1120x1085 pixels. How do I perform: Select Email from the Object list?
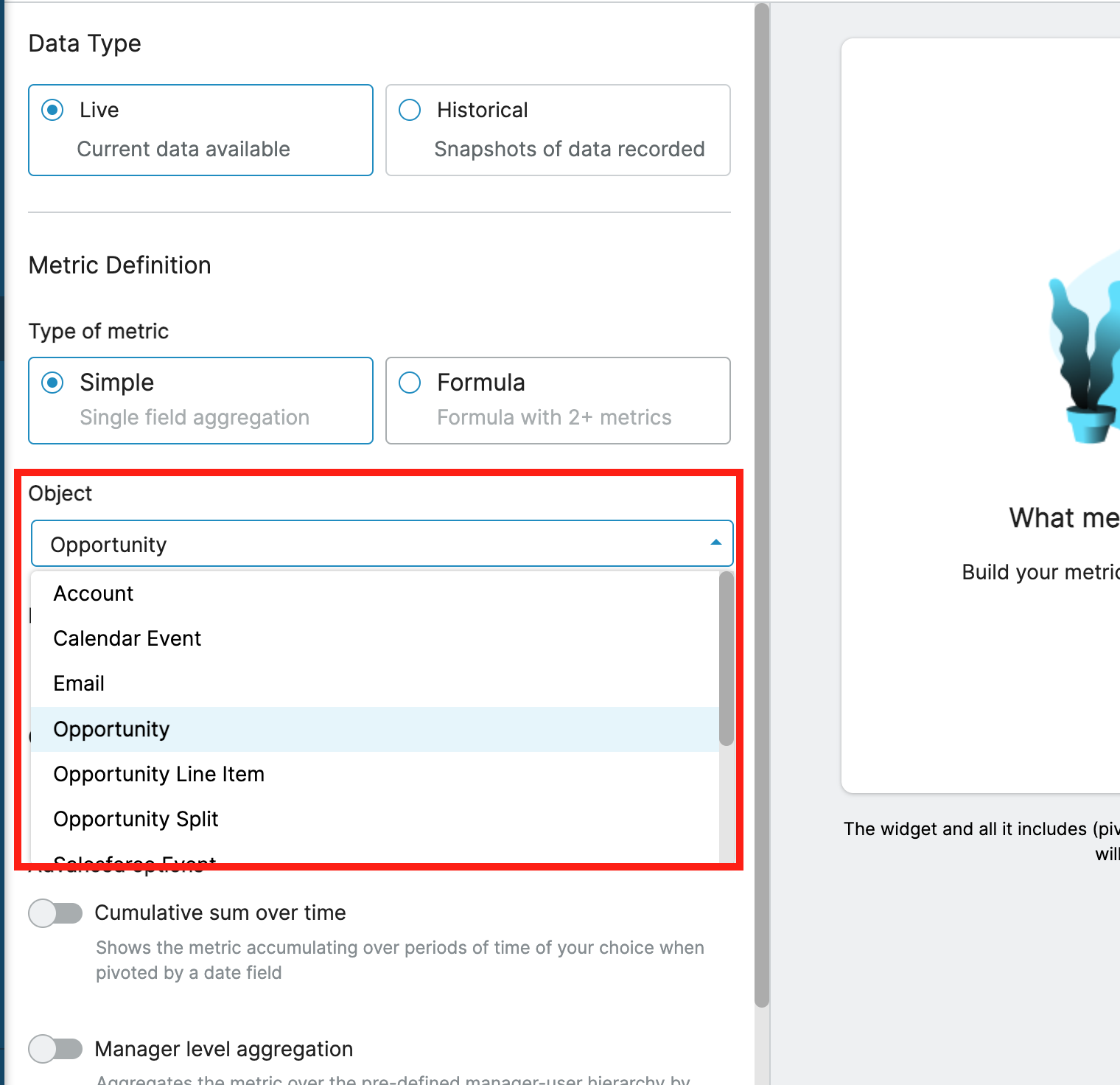(374, 683)
